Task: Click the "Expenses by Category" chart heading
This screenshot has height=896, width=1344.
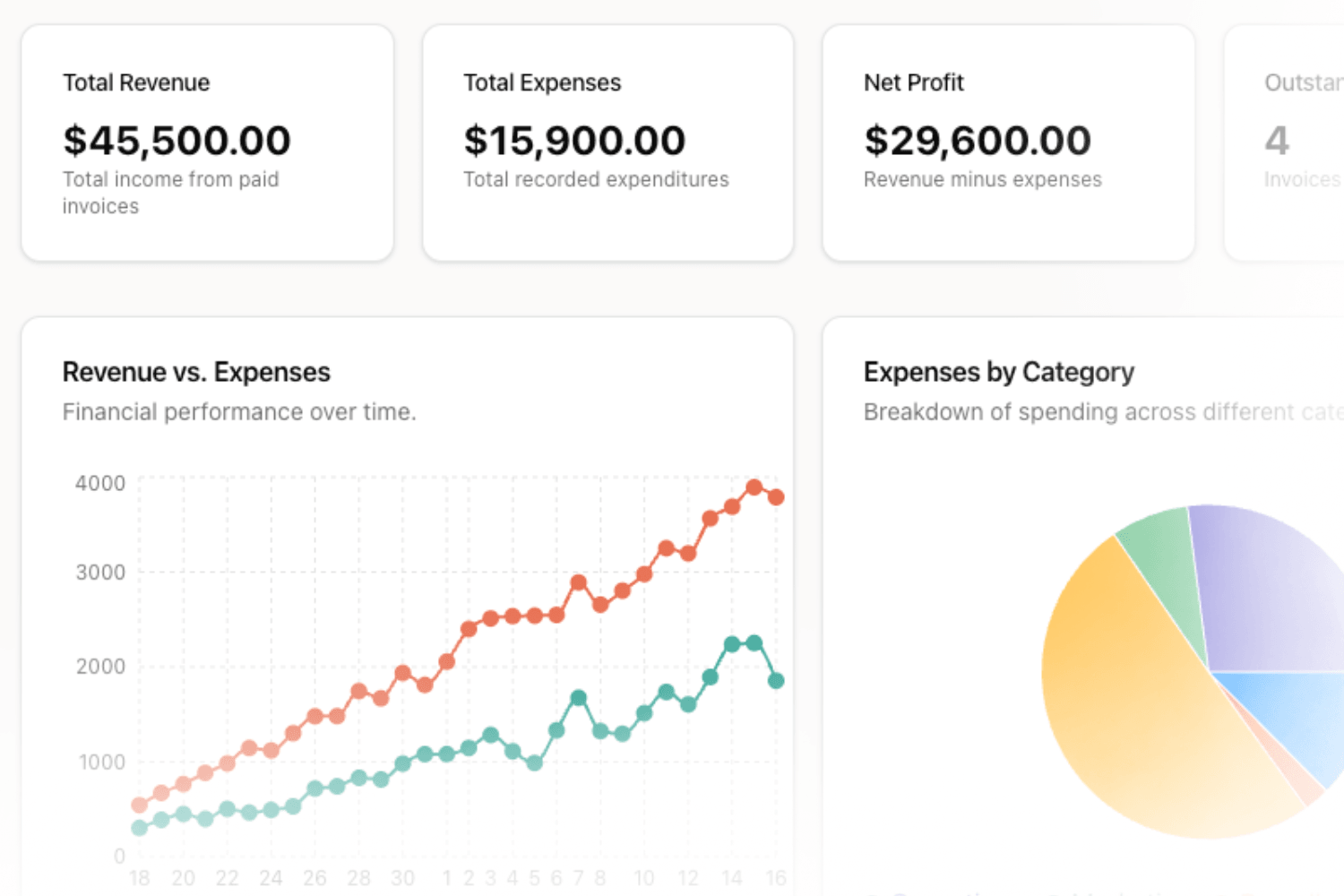Action: pos(998,372)
